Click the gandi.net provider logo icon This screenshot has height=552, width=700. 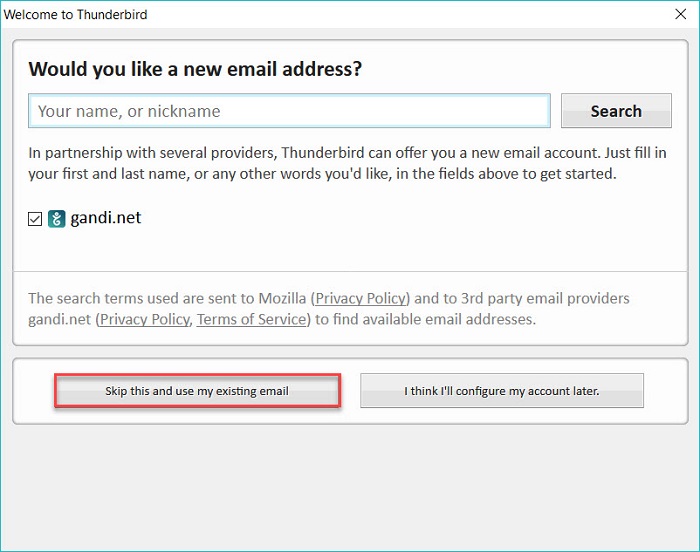point(57,218)
